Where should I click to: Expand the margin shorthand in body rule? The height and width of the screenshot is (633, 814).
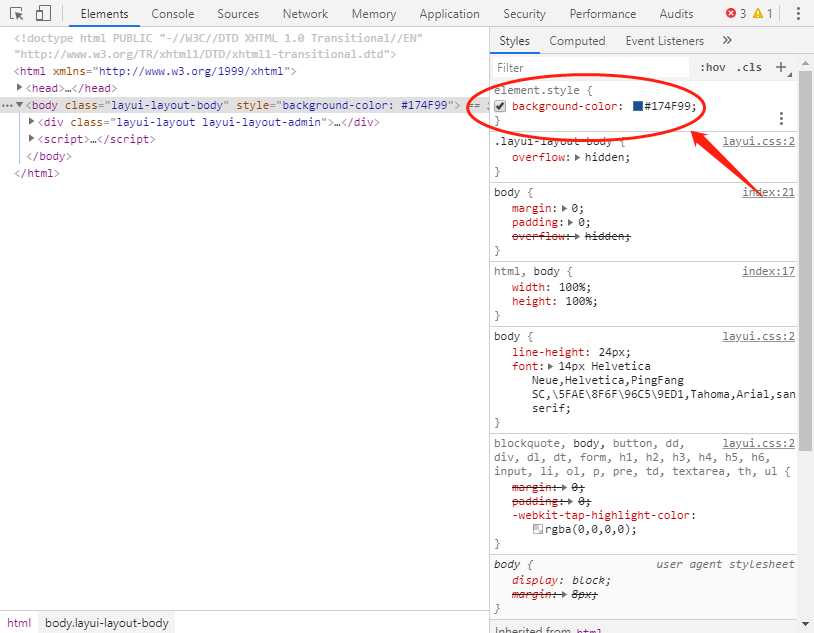coord(564,208)
